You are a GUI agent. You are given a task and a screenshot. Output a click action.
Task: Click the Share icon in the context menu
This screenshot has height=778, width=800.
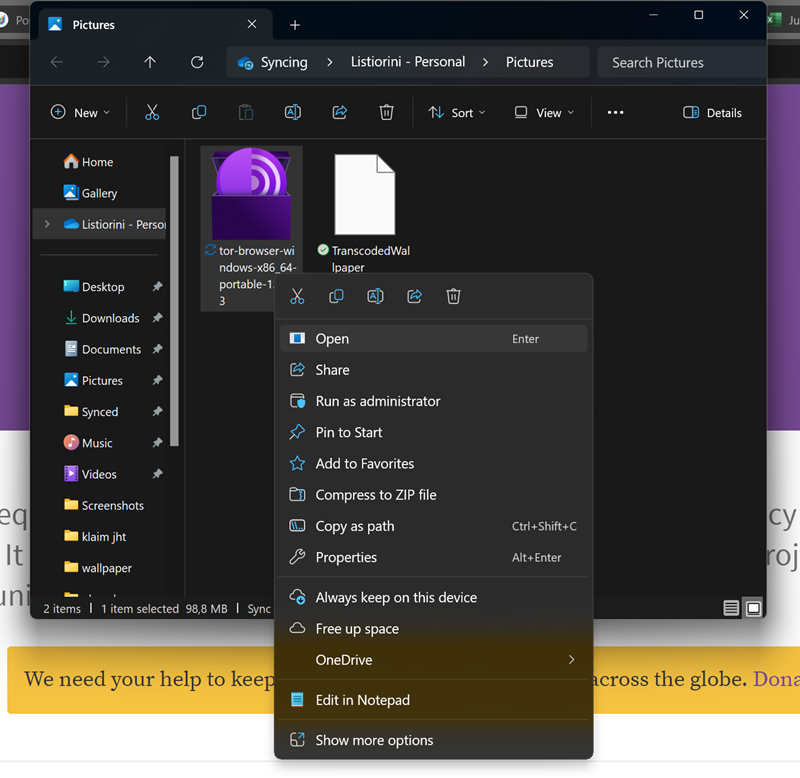coord(414,296)
